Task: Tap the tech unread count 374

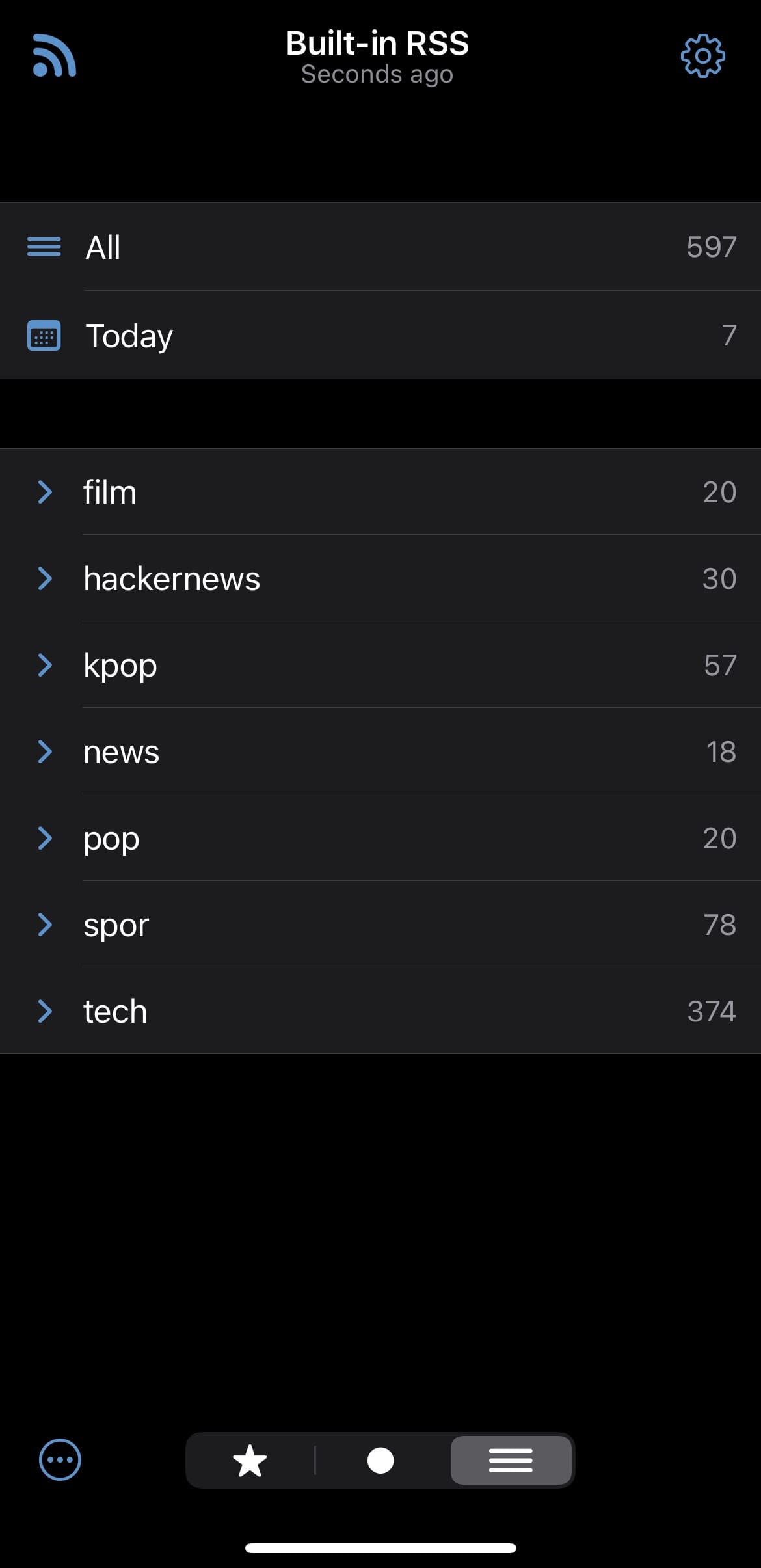Action: point(712,1011)
